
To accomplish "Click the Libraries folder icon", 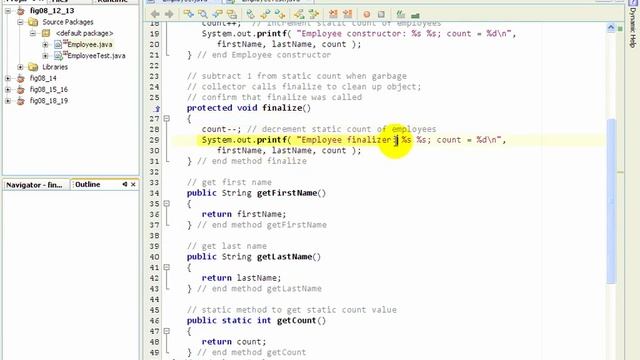I will pos(33,67).
